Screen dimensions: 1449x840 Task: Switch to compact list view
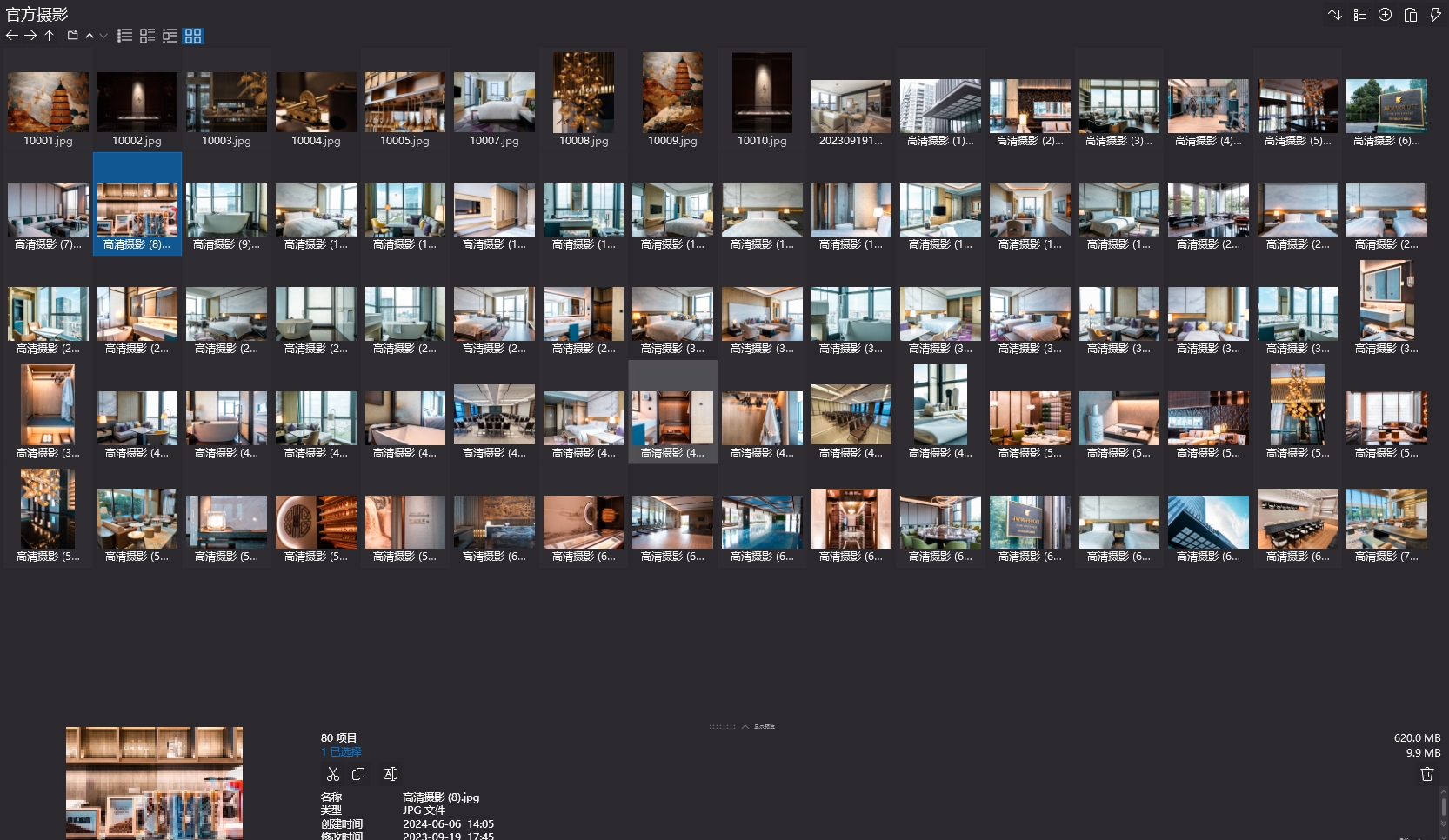point(125,36)
